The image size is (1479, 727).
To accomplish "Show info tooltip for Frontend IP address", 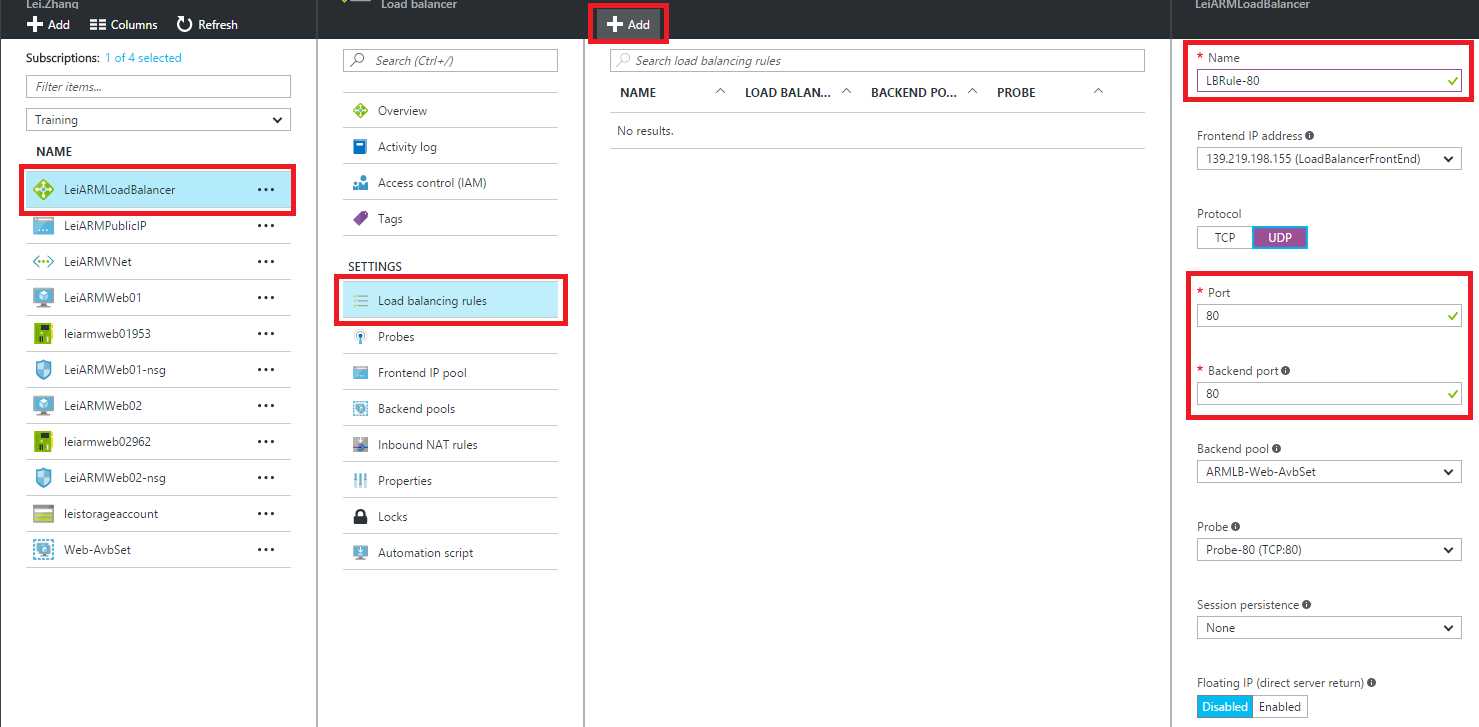I will click(1310, 136).
